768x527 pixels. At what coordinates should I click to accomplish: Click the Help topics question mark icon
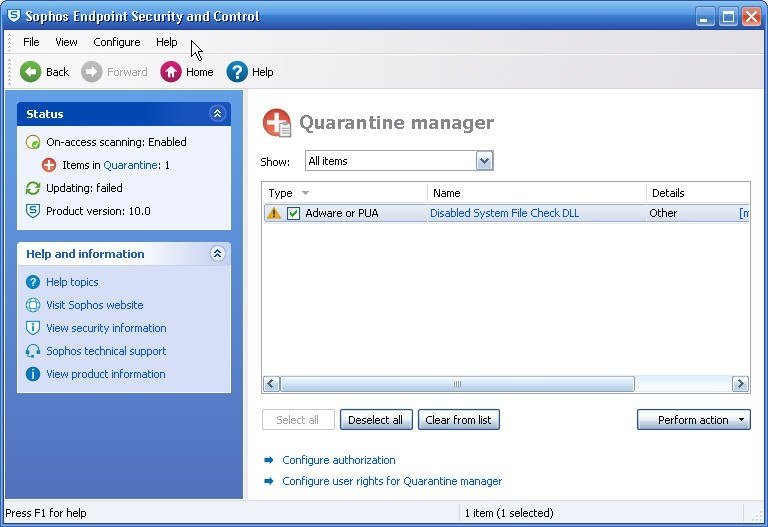pos(33,282)
